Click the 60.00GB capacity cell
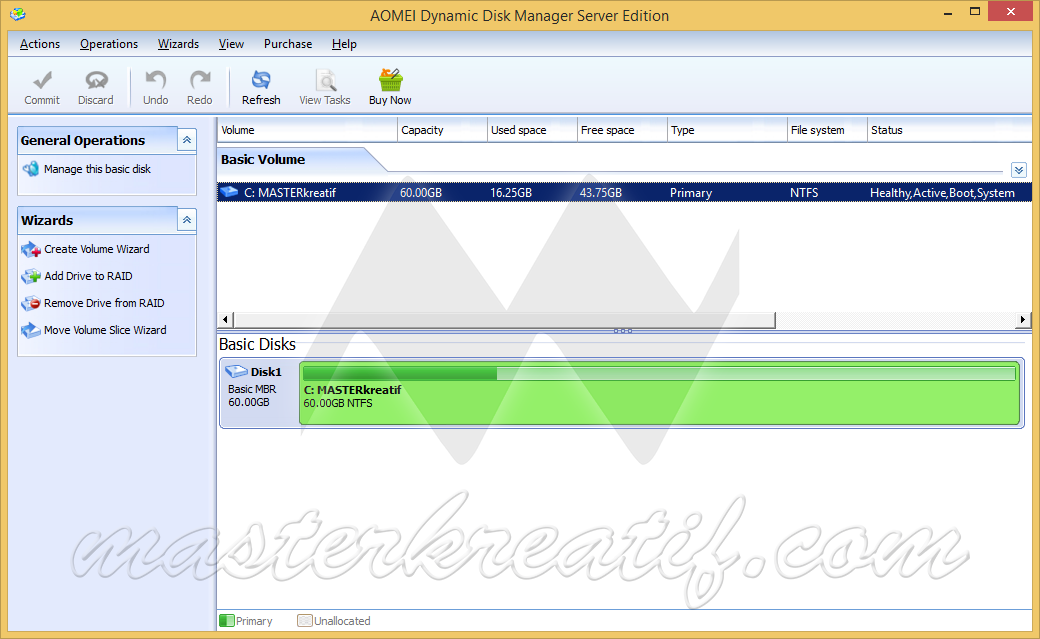Image resolution: width=1040 pixels, height=639 pixels. [421, 193]
